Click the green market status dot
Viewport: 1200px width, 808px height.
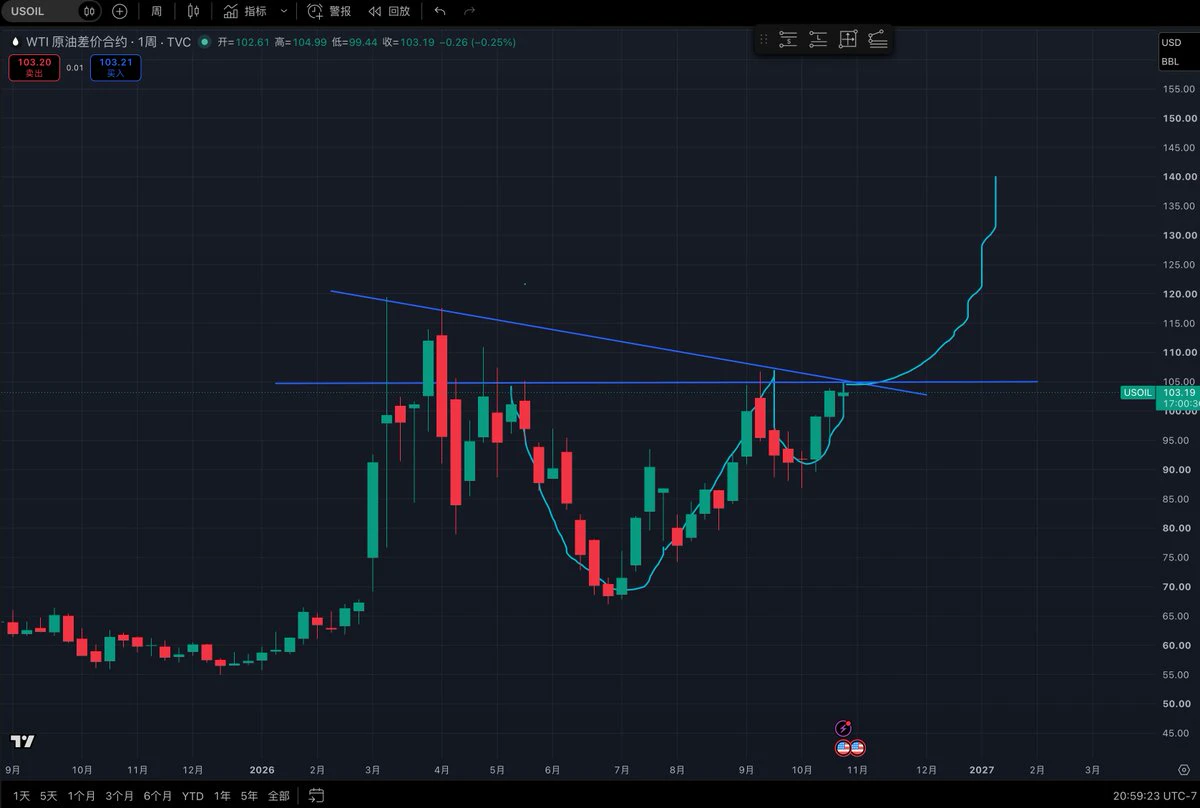tap(205, 42)
